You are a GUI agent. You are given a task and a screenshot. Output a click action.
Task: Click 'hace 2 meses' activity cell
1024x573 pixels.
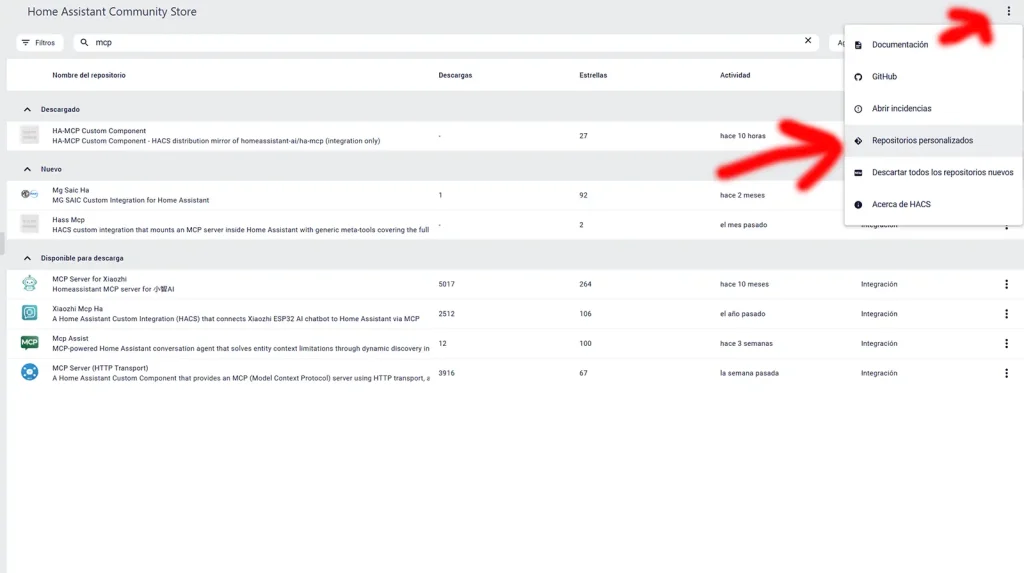click(742, 195)
